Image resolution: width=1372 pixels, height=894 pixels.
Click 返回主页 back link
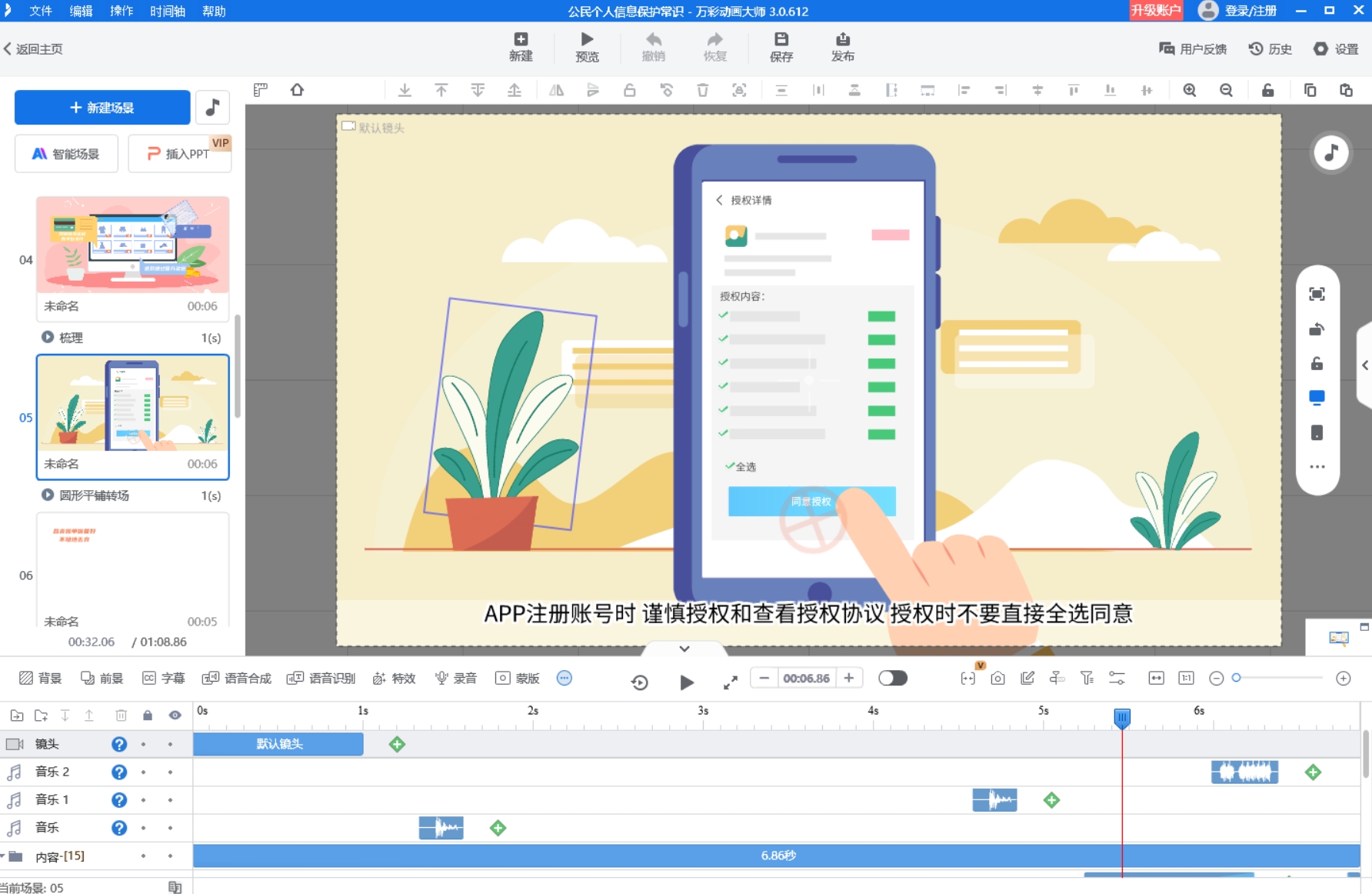[x=33, y=48]
